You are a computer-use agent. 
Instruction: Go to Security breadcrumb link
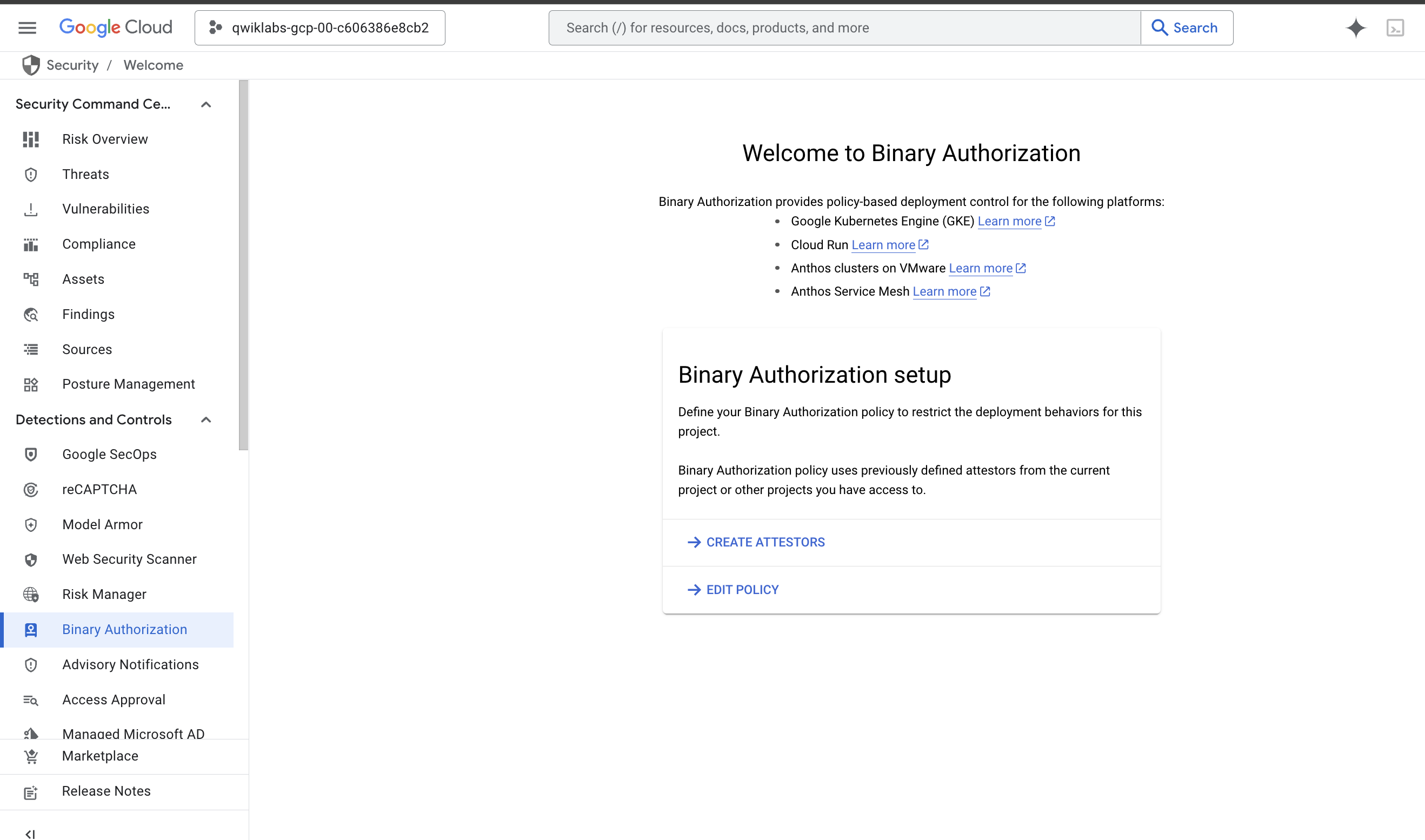pos(72,65)
